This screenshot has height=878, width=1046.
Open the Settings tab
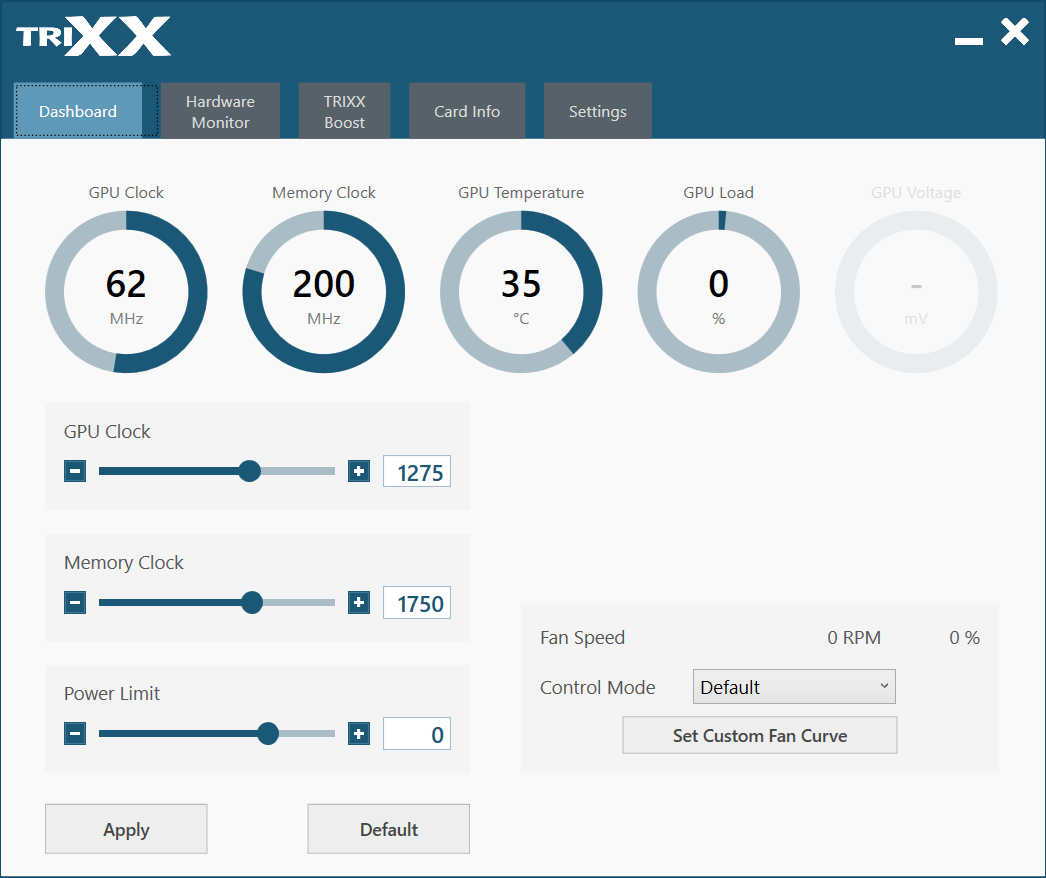click(598, 111)
